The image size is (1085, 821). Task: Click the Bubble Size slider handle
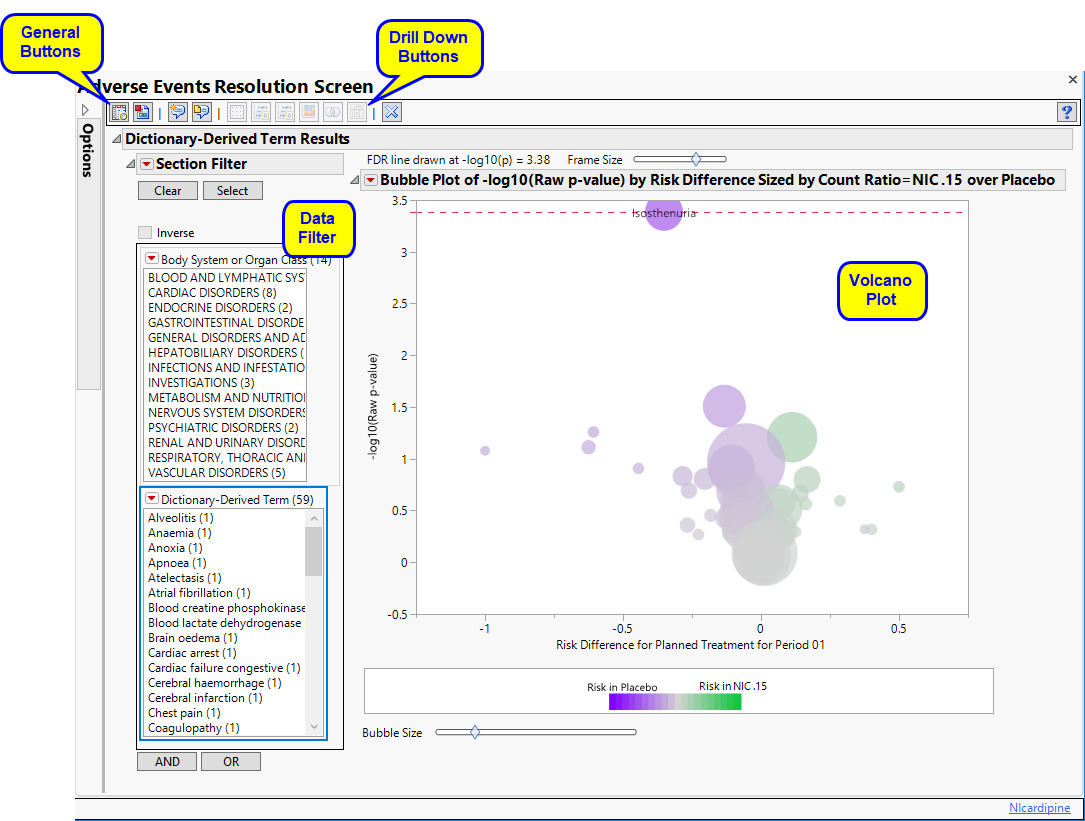point(475,732)
